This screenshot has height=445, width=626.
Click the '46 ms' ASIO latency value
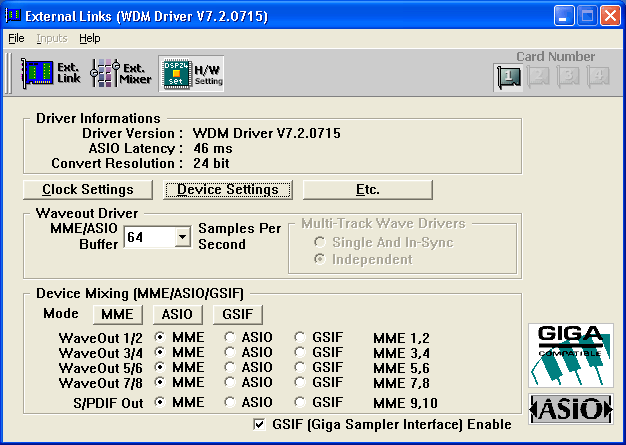[x=213, y=148]
